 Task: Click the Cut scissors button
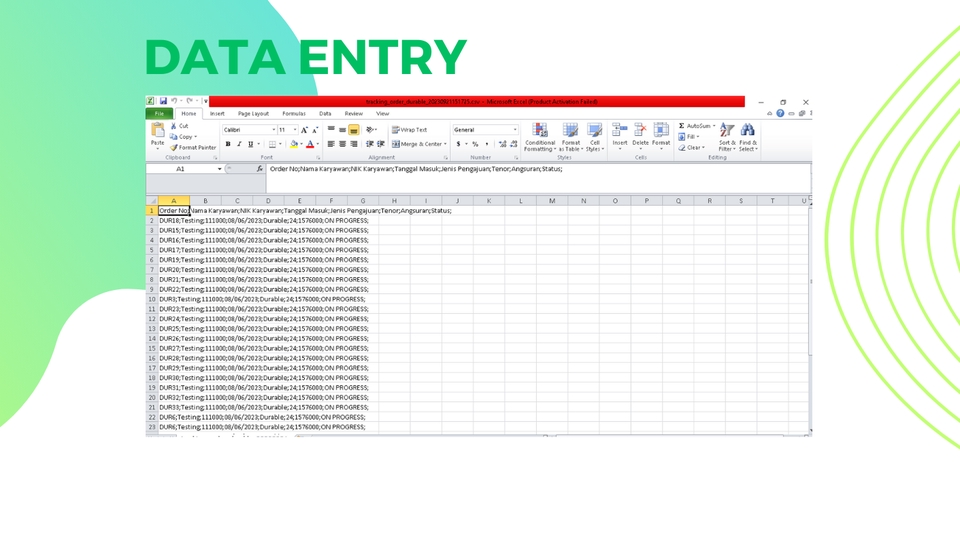179,126
